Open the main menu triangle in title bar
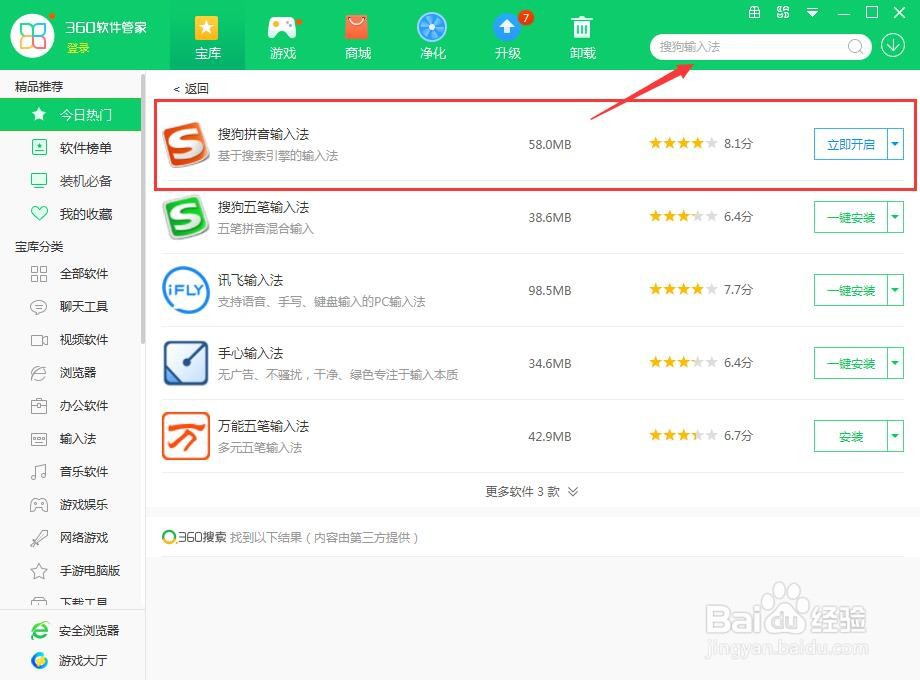The width and height of the screenshot is (920, 680). coord(812,12)
